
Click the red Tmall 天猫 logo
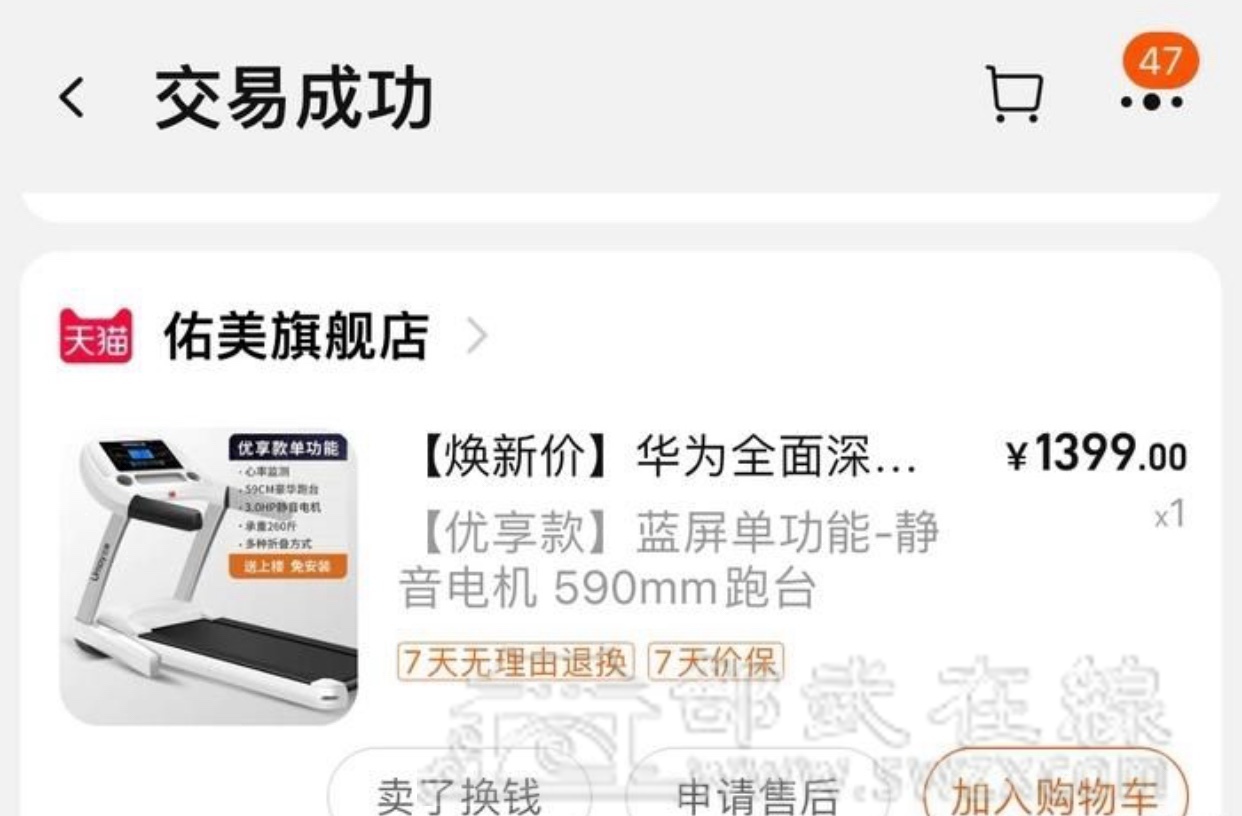pos(96,336)
